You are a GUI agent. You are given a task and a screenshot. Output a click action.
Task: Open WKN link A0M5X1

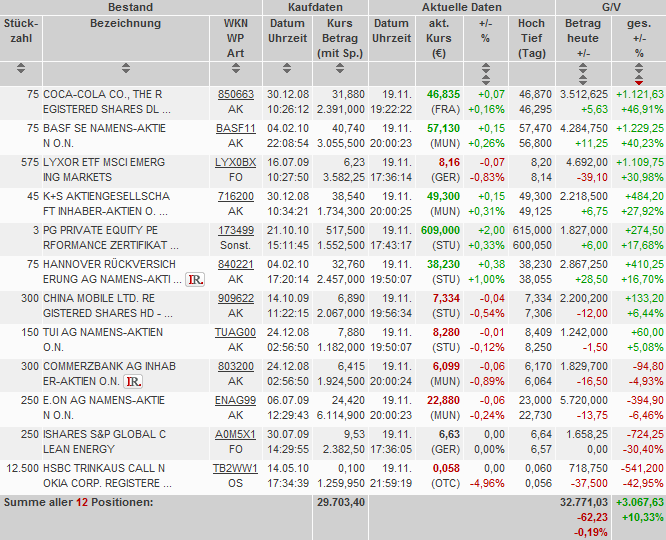(x=236, y=434)
